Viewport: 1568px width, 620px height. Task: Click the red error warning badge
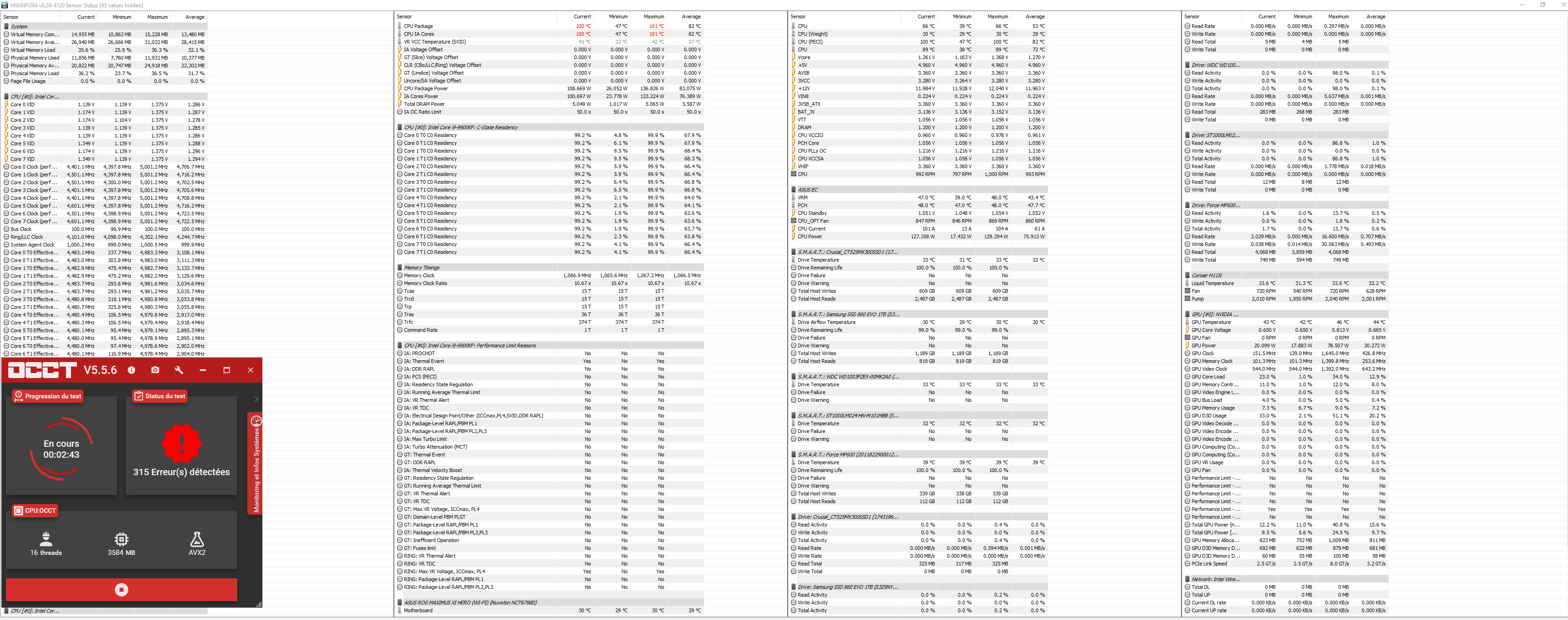coord(181,443)
